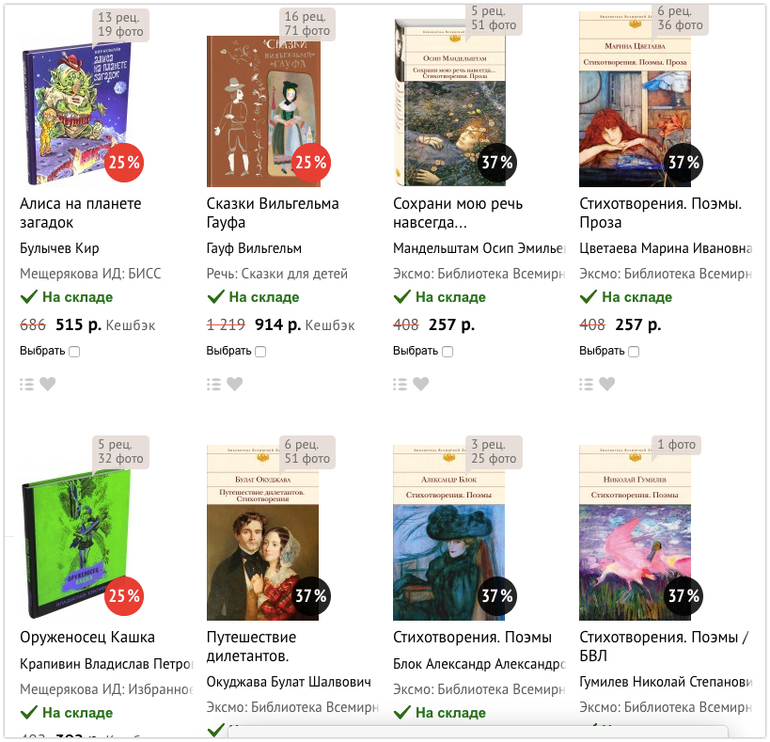The width and height of the screenshot is (770, 742).
Task: Click author link Блок Александр Александрович
Action: pos(479,663)
